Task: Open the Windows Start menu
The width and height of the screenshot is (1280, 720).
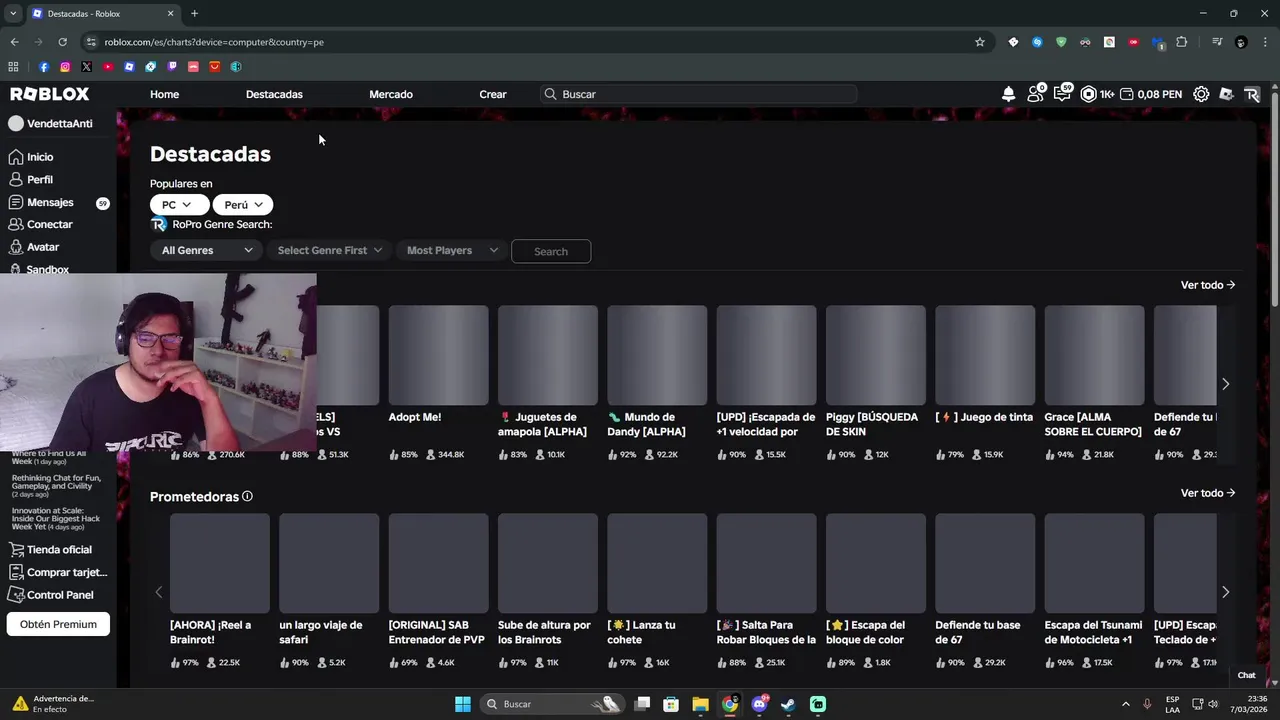Action: coord(462,704)
